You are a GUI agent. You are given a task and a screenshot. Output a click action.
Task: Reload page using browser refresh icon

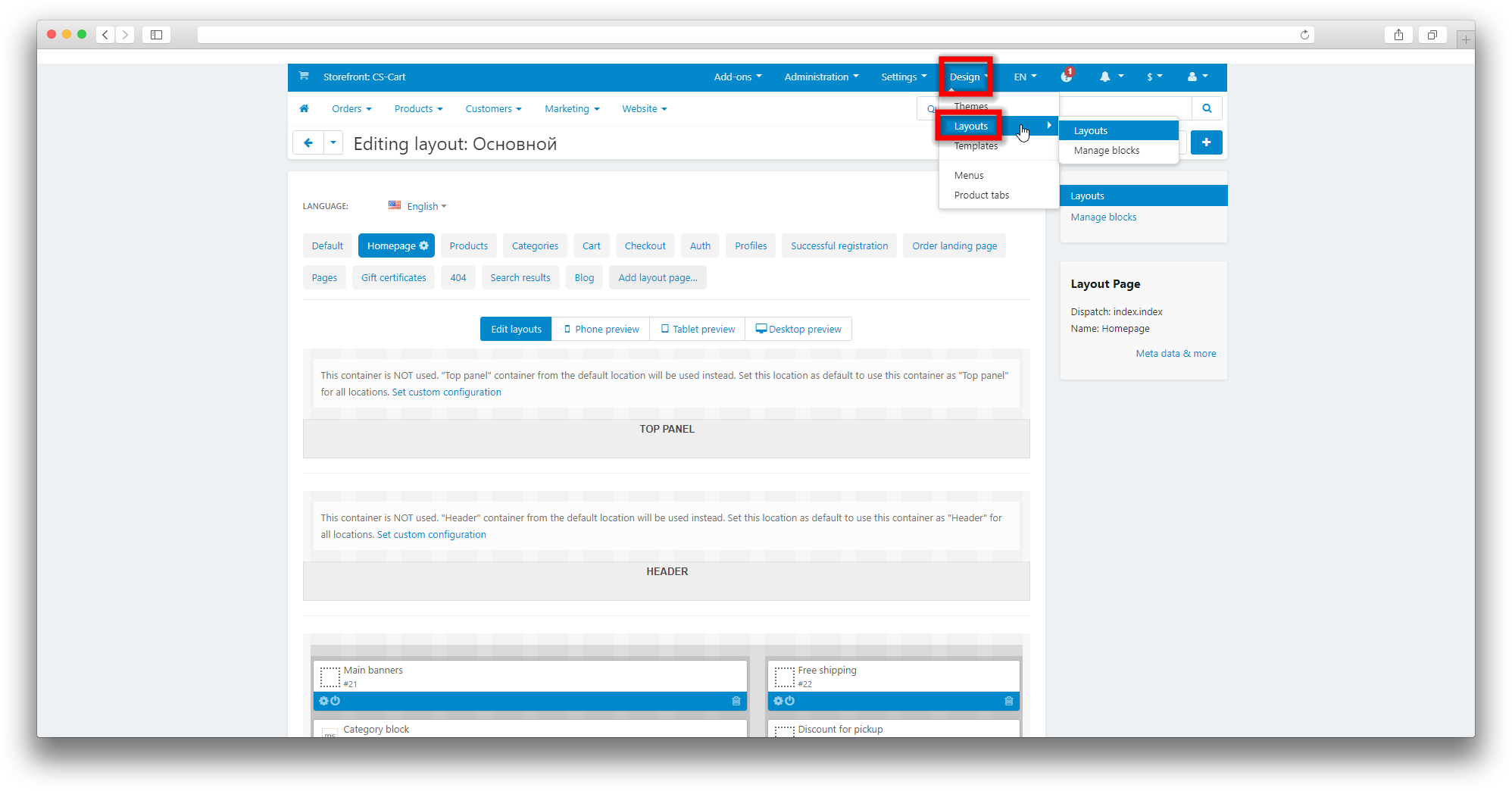tap(1304, 35)
